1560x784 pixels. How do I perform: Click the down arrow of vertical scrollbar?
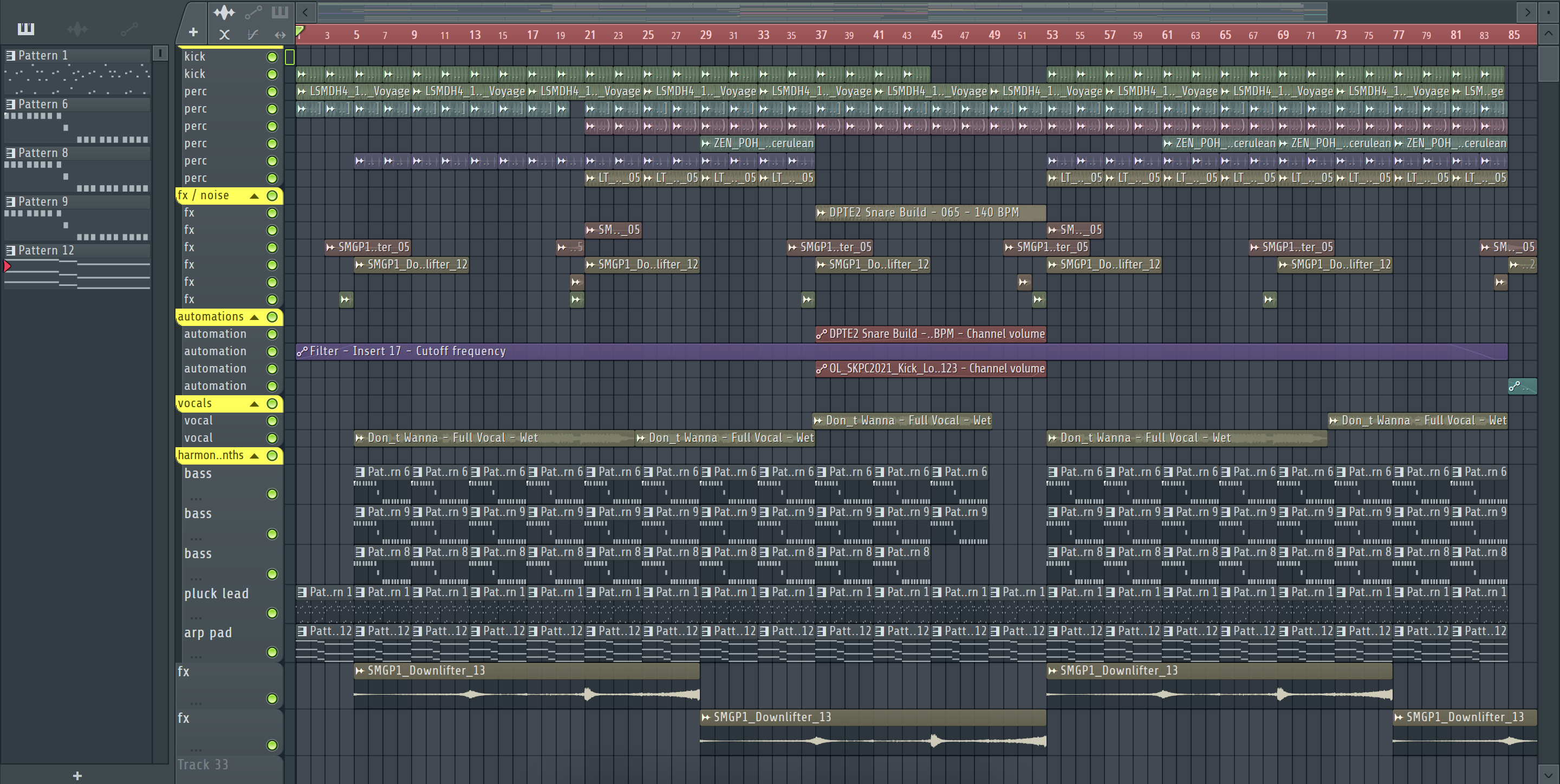coord(1549,774)
